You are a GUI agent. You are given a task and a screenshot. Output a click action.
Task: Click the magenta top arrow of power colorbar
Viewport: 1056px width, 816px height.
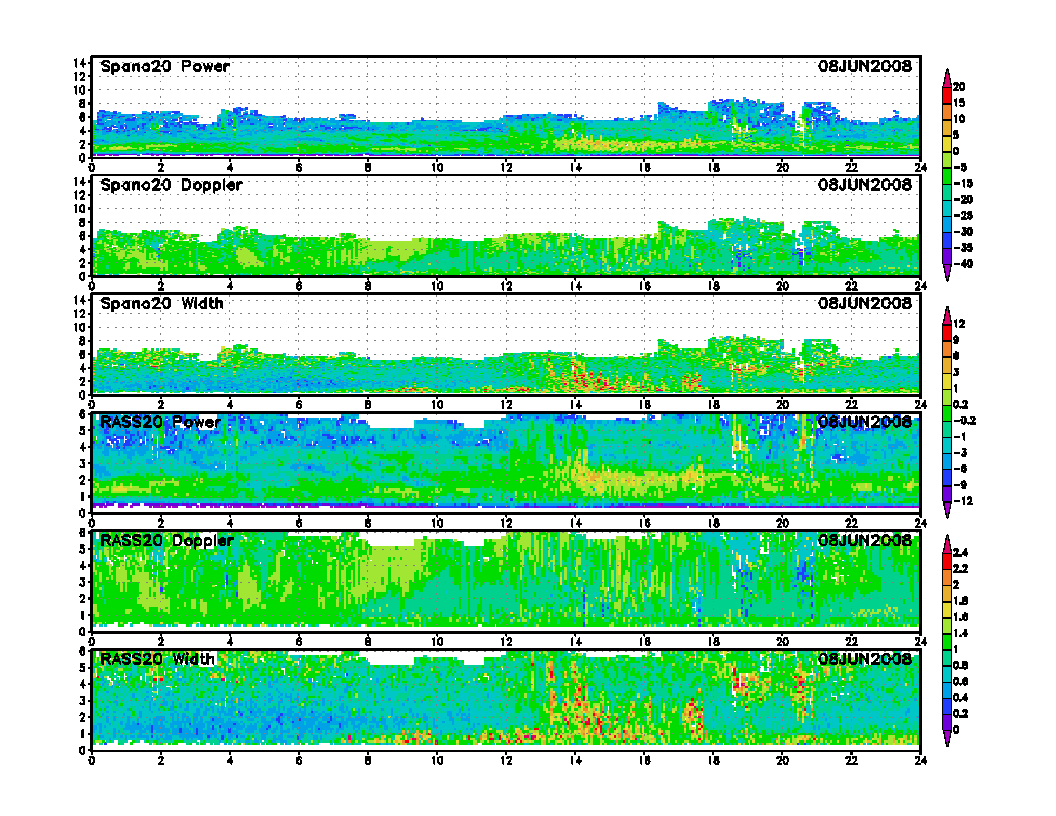947,77
